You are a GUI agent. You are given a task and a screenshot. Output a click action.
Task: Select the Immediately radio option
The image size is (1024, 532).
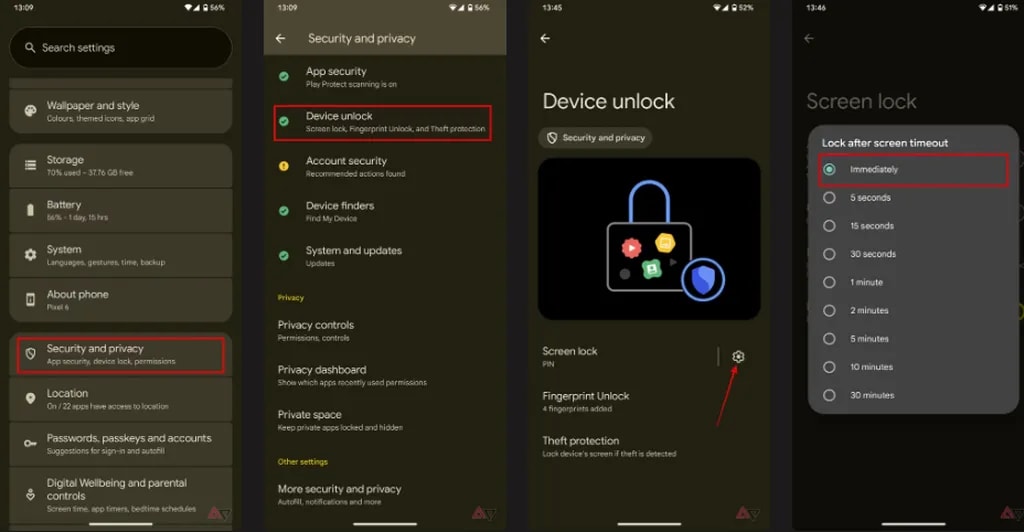point(829,170)
